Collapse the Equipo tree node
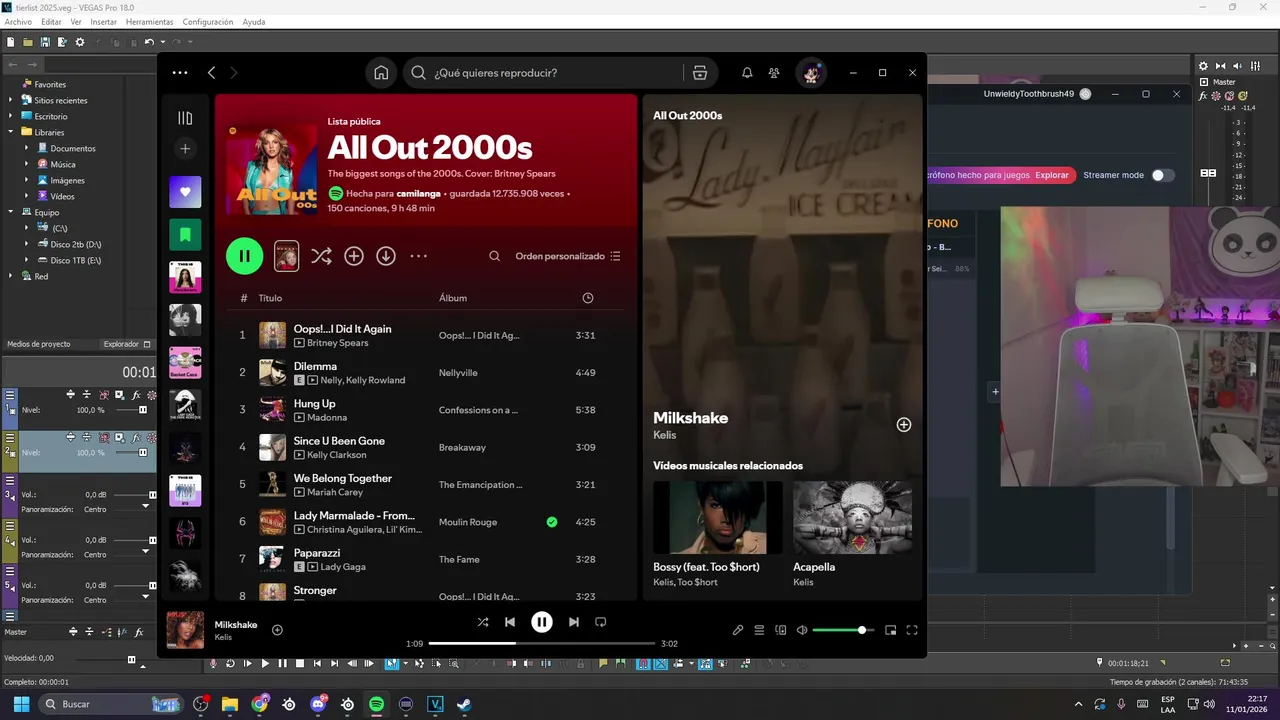 click(11, 212)
